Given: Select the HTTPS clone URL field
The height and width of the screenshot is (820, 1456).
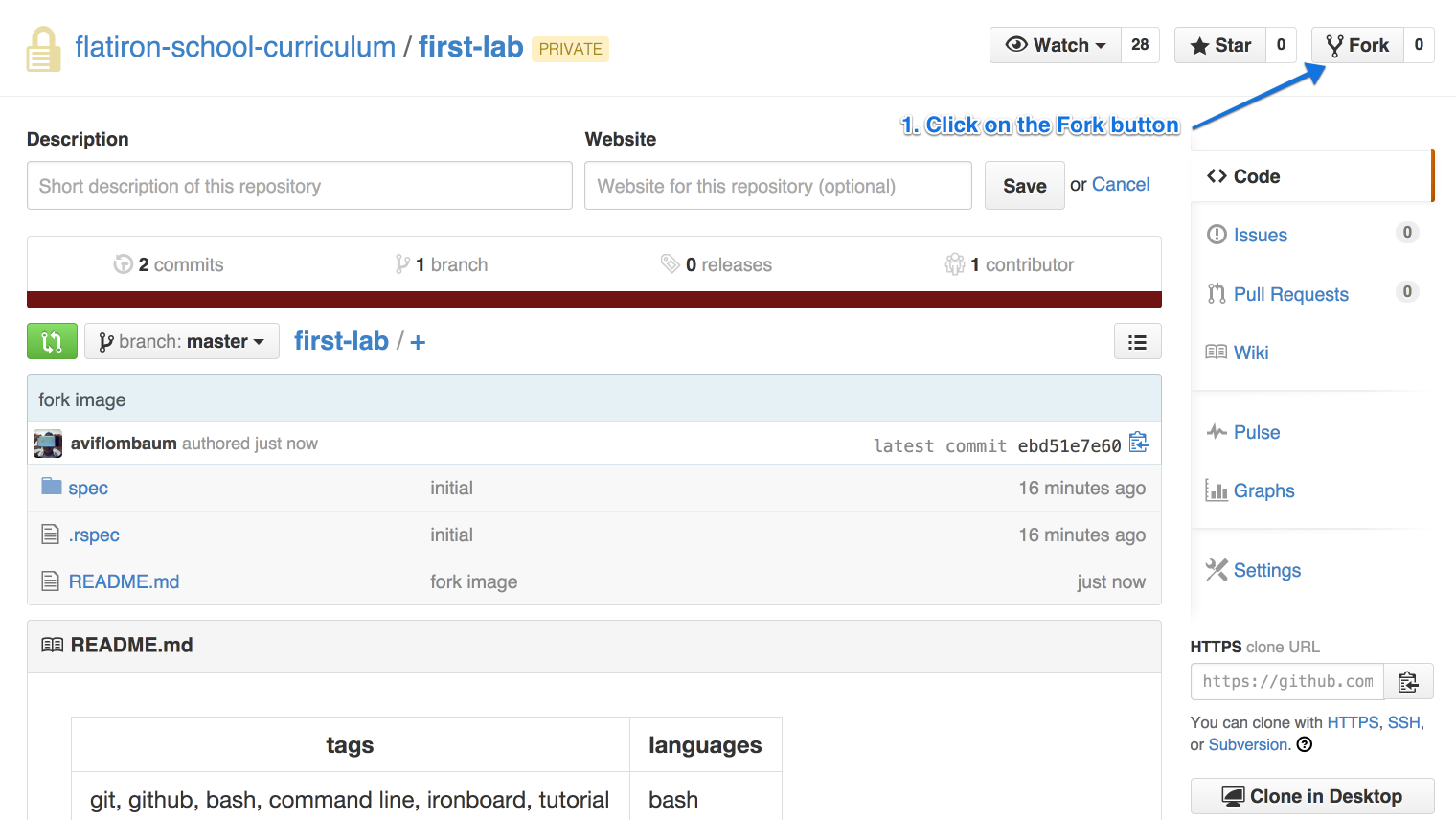Looking at the screenshot, I should tap(1287, 681).
